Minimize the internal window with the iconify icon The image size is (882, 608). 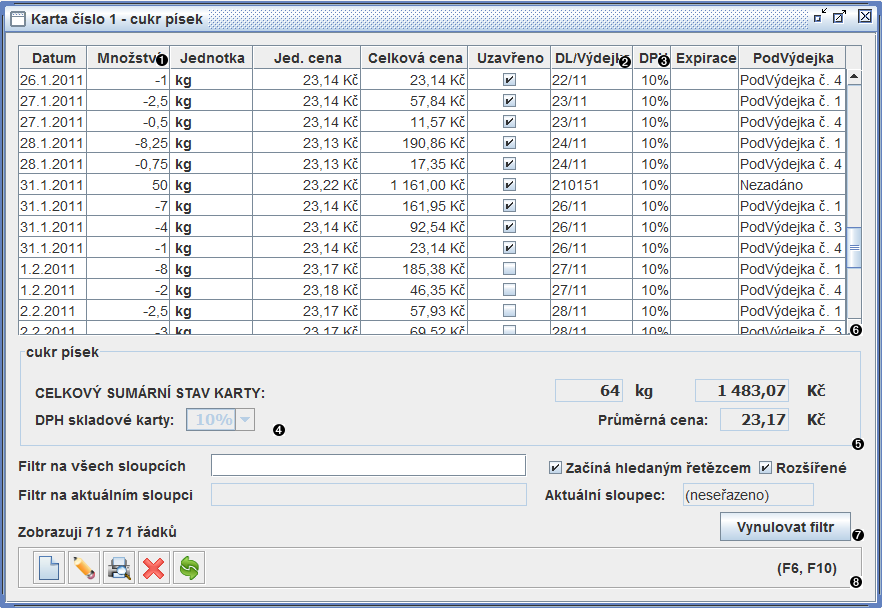821,16
